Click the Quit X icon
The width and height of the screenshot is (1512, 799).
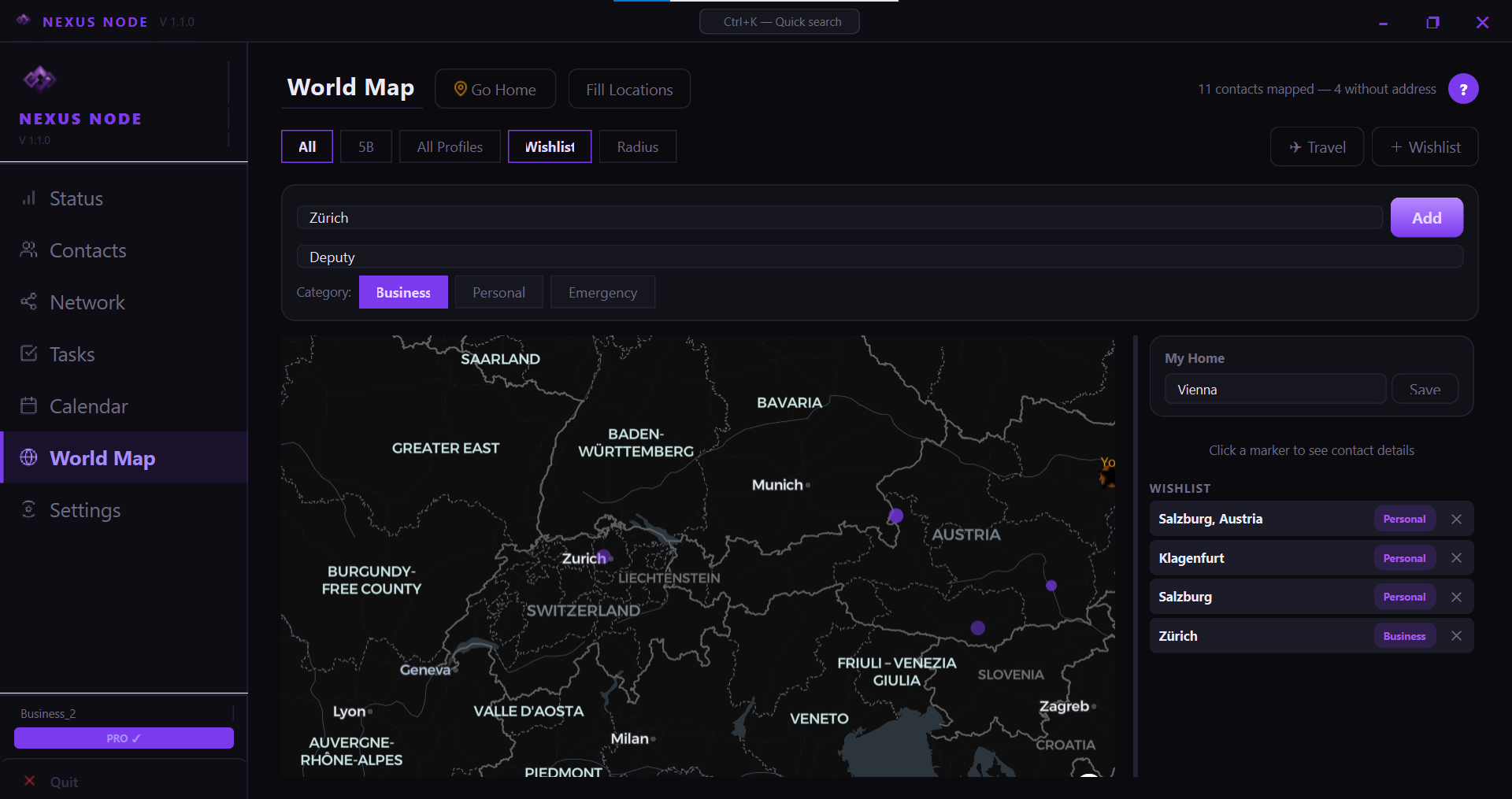point(29,781)
